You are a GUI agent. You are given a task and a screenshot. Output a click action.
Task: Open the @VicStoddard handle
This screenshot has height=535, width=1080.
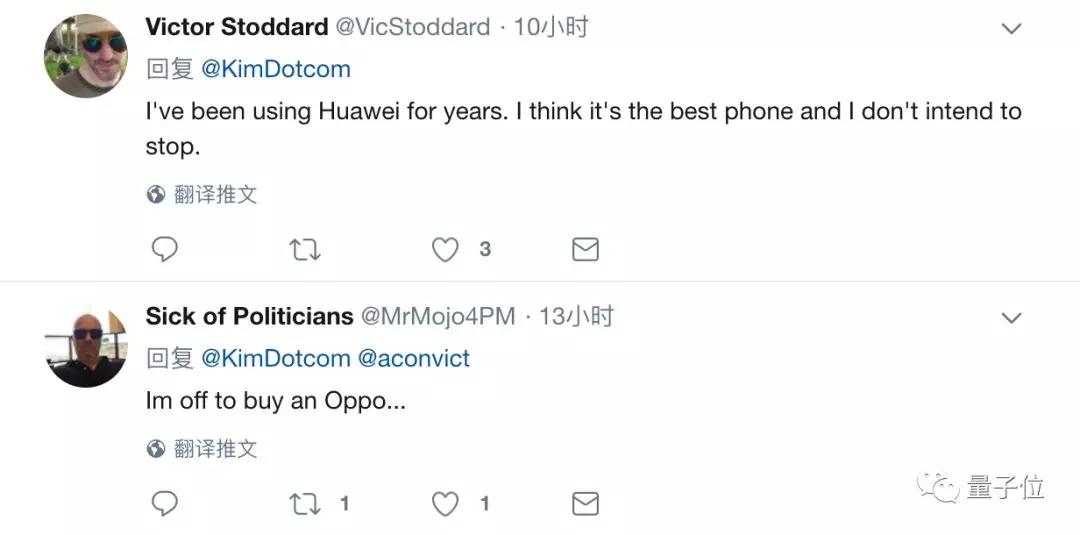pos(412,27)
